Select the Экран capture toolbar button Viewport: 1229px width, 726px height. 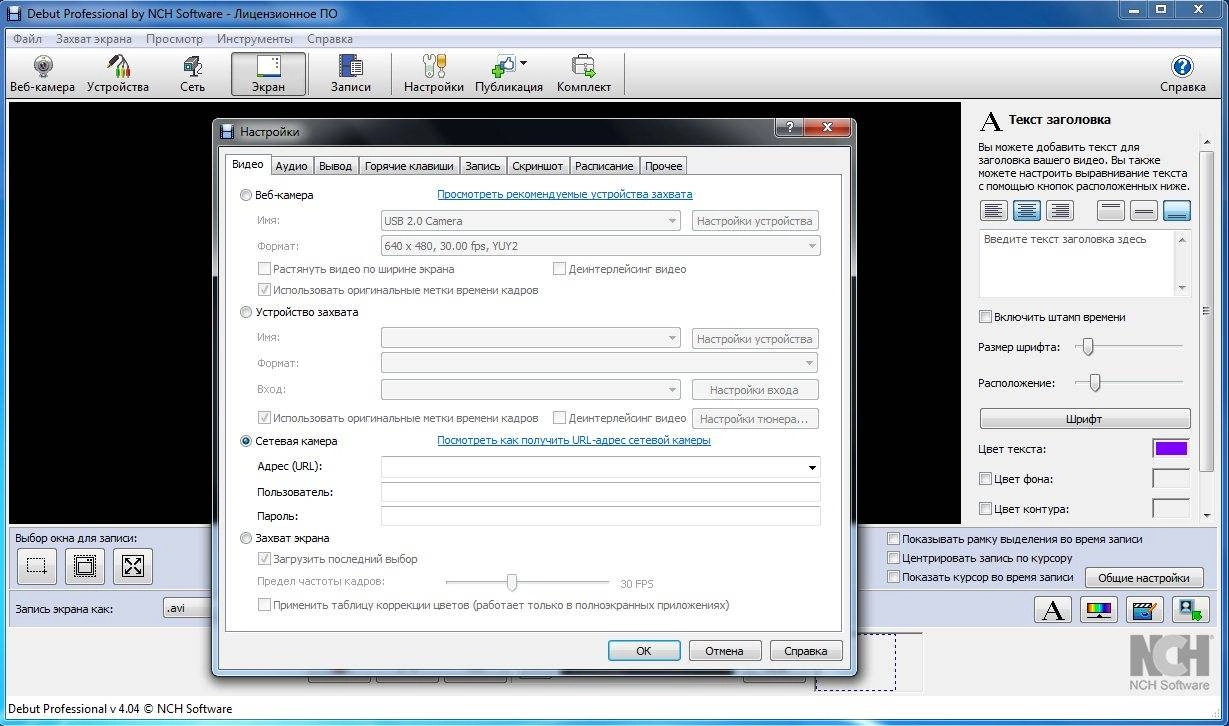268,74
